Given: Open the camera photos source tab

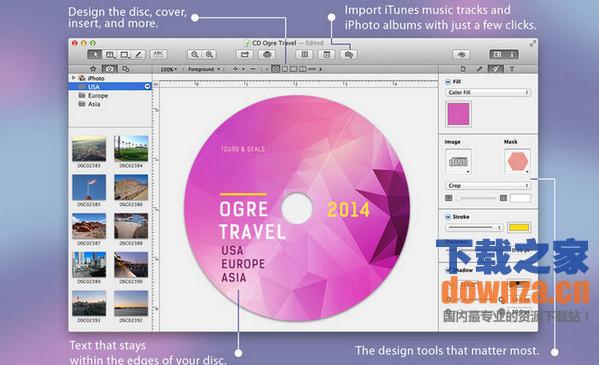Looking at the screenshot, I should pos(110,69).
